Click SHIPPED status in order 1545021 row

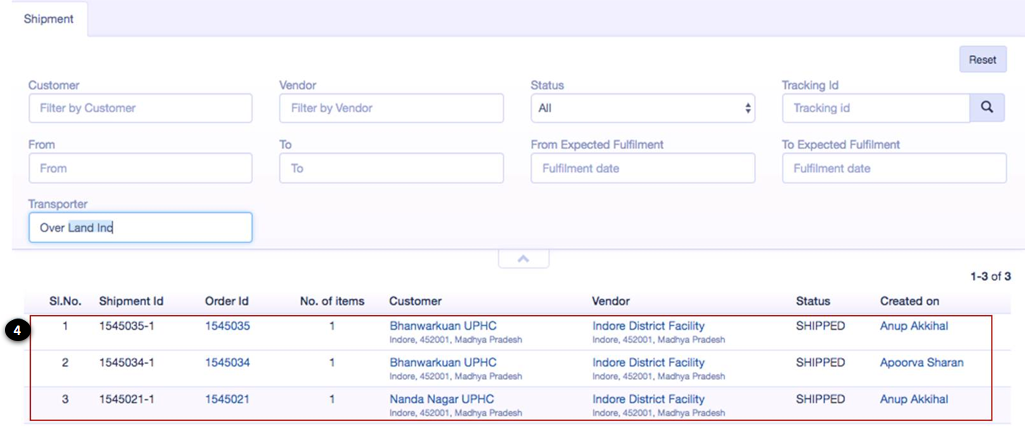point(820,399)
